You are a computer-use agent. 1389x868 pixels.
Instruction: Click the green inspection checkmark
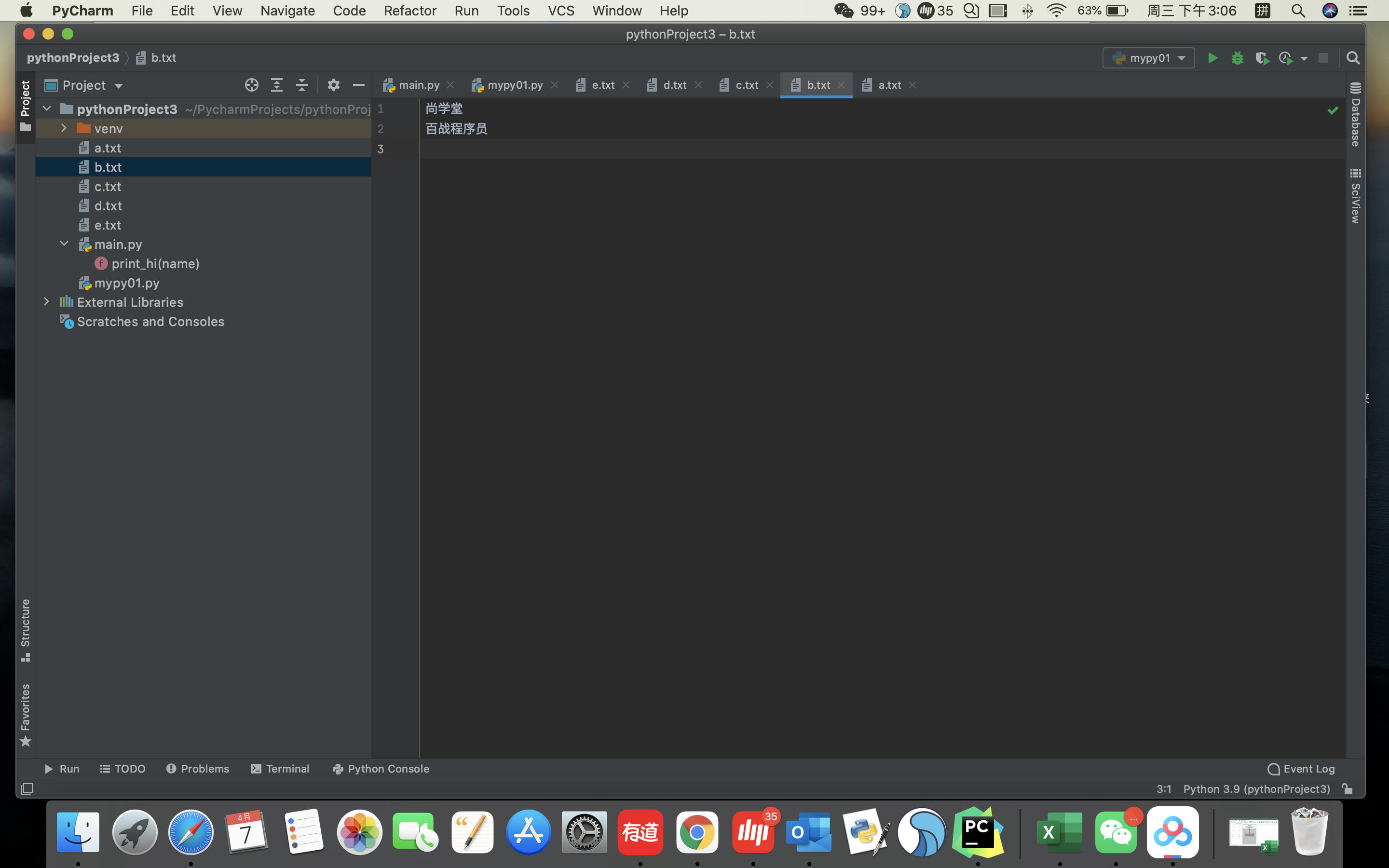tap(1333, 109)
